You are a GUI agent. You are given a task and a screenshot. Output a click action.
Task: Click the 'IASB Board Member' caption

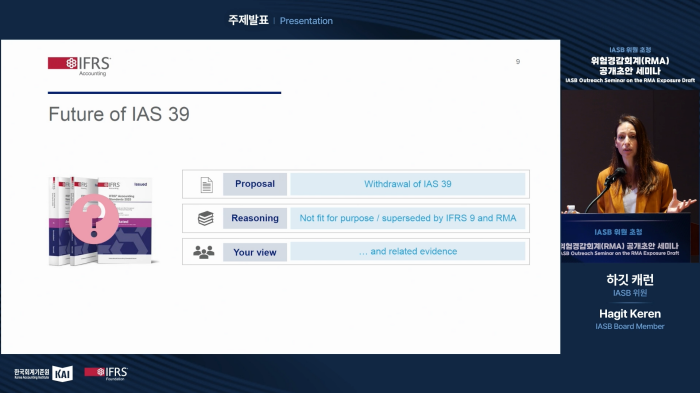[x=630, y=326]
